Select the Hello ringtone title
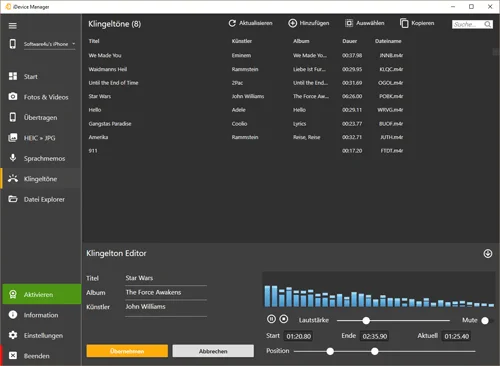 [x=95, y=110]
